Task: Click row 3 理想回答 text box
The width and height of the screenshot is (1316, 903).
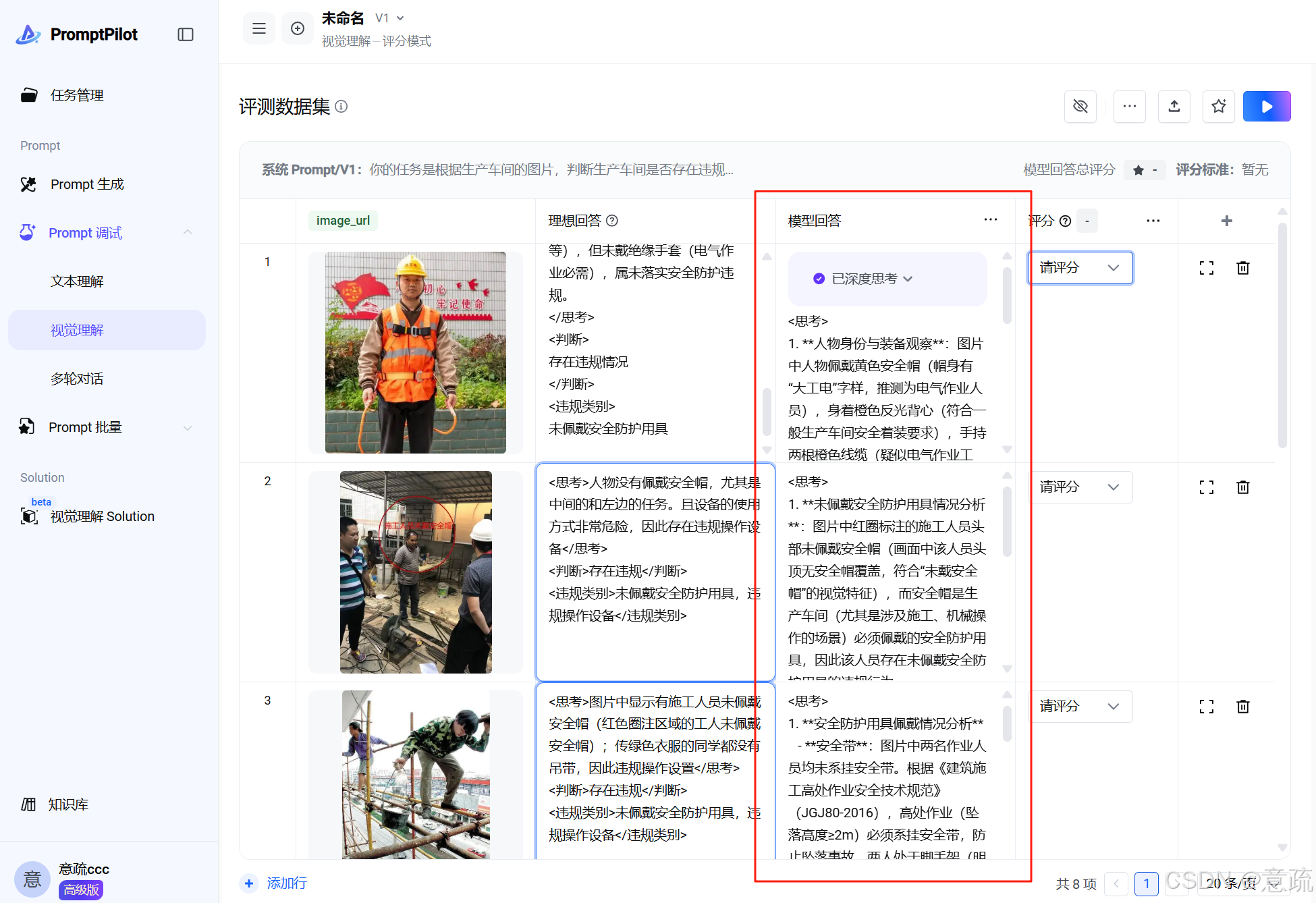Action: click(x=655, y=771)
